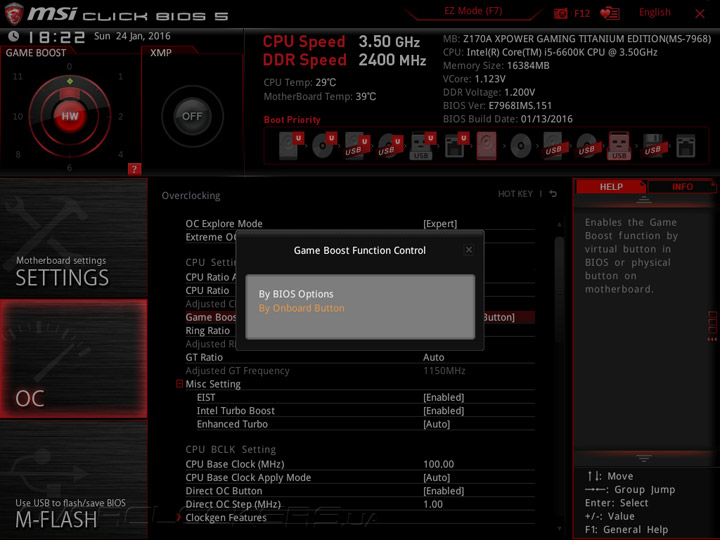Edit the GT Ratio Auto value
Viewport: 720px width, 540px height.
(433, 357)
